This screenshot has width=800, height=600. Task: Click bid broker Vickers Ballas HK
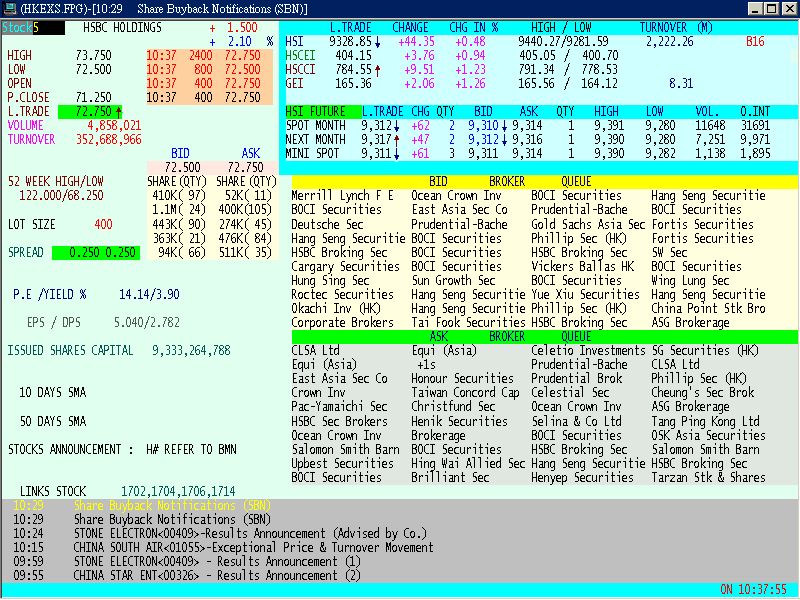(x=583, y=266)
